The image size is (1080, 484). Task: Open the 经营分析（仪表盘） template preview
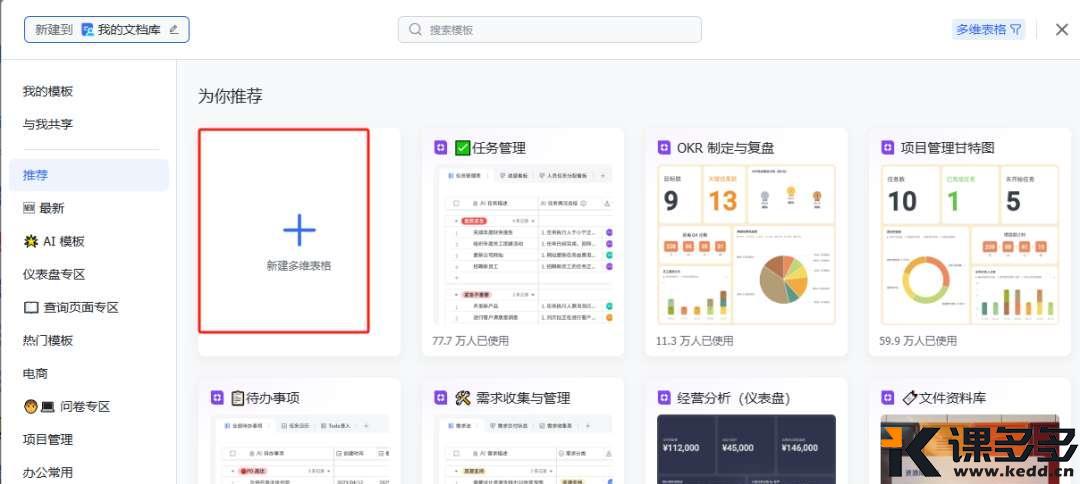747,449
